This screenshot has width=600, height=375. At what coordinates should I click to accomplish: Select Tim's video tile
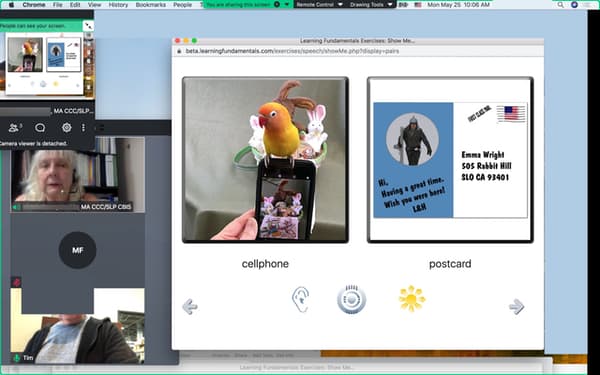(x=78, y=326)
